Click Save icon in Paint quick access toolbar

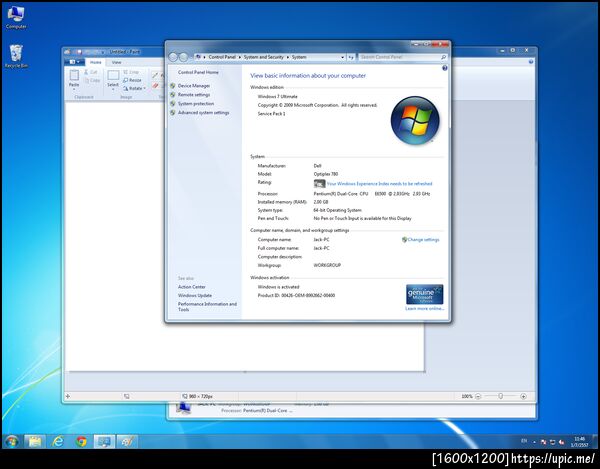point(80,52)
